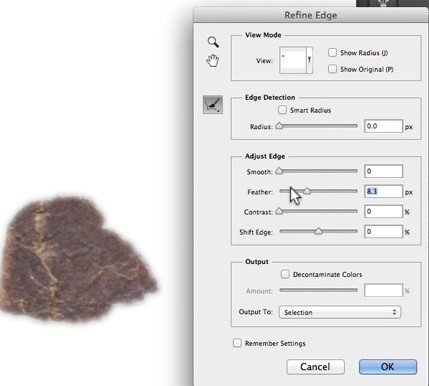Enable Decontaminate Colors checkbox
The height and width of the screenshot is (386, 429).
(x=285, y=274)
